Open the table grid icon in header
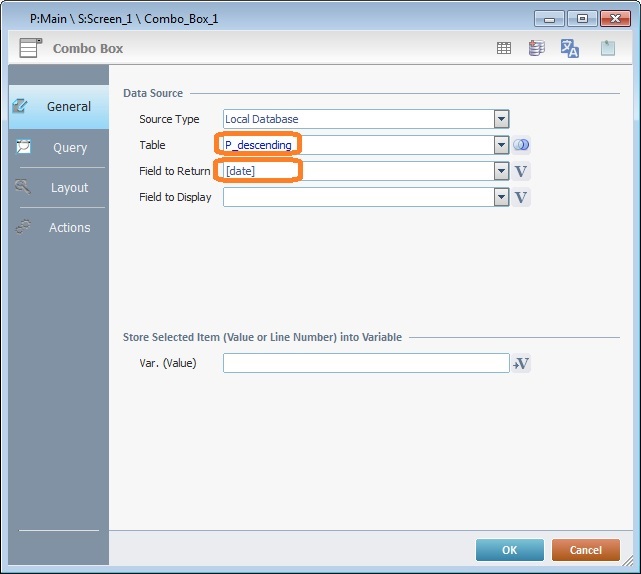Image resolution: width=641 pixels, height=574 pixels. click(504, 48)
